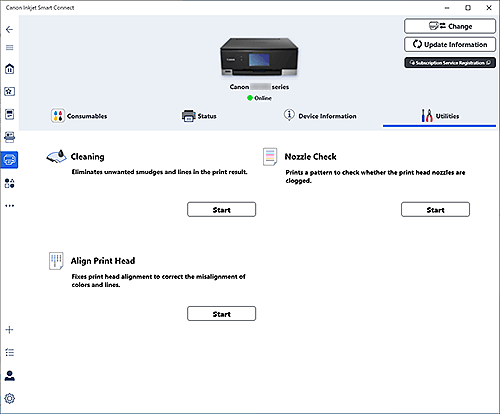Click Update Information button
The height and width of the screenshot is (414, 500).
tap(450, 44)
